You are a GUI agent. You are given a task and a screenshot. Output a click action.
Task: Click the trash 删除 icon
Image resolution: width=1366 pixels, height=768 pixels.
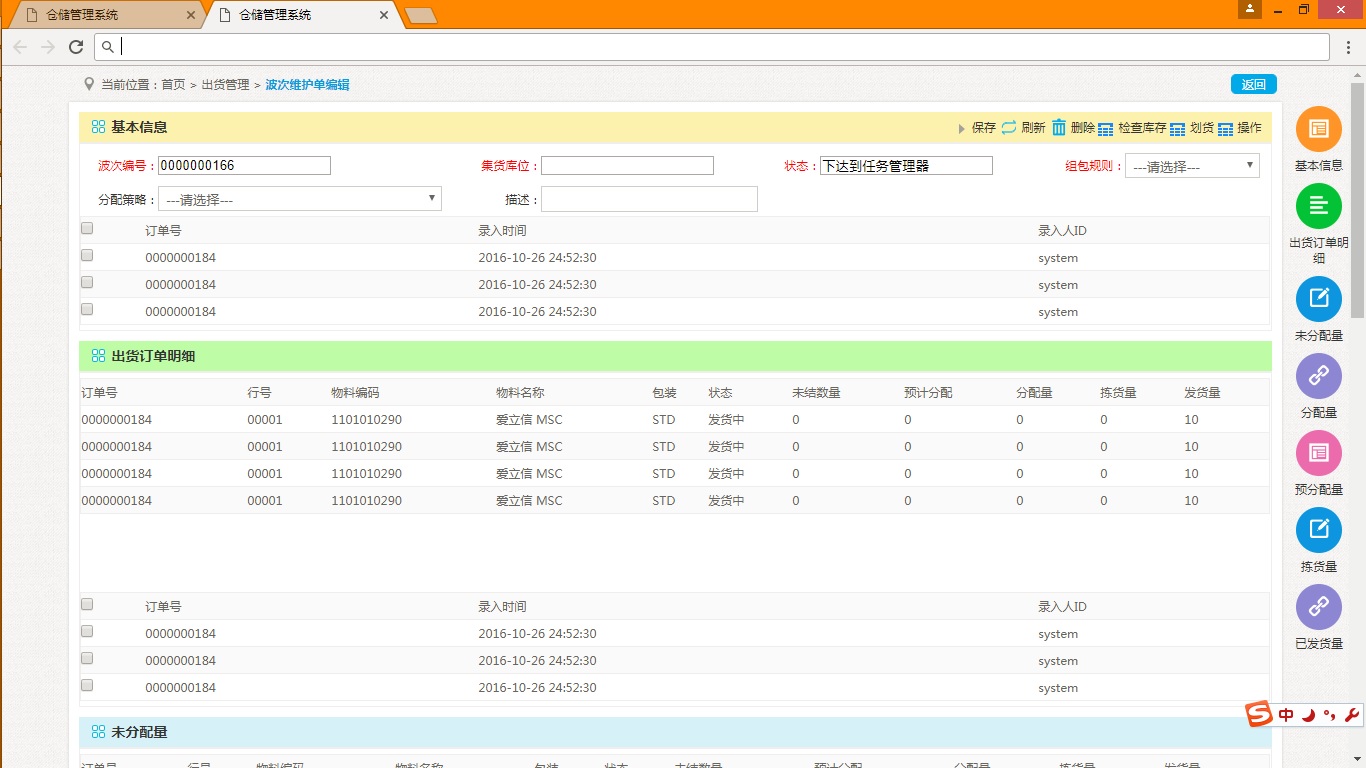[1059, 127]
